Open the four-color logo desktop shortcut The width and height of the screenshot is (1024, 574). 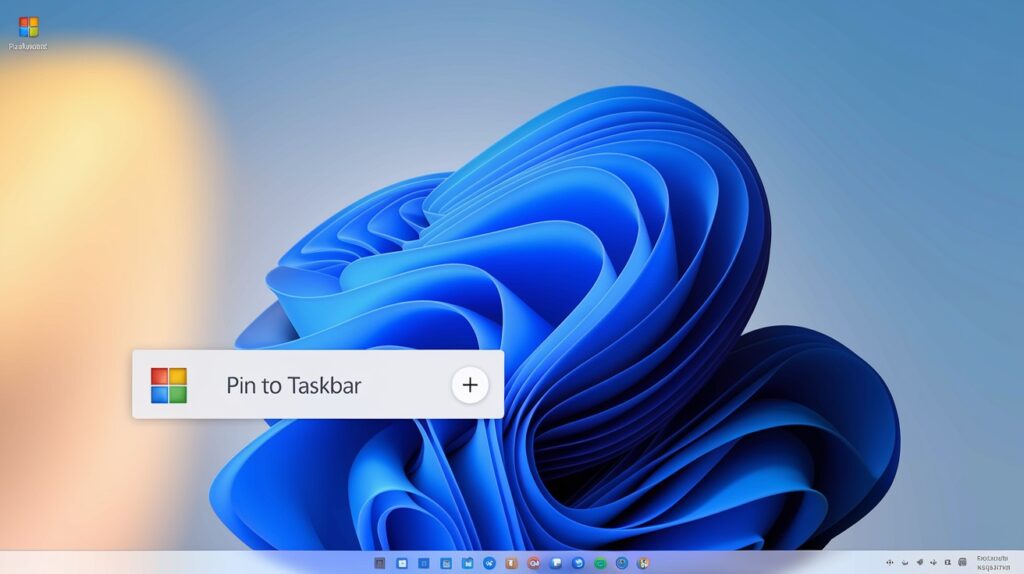point(28,27)
